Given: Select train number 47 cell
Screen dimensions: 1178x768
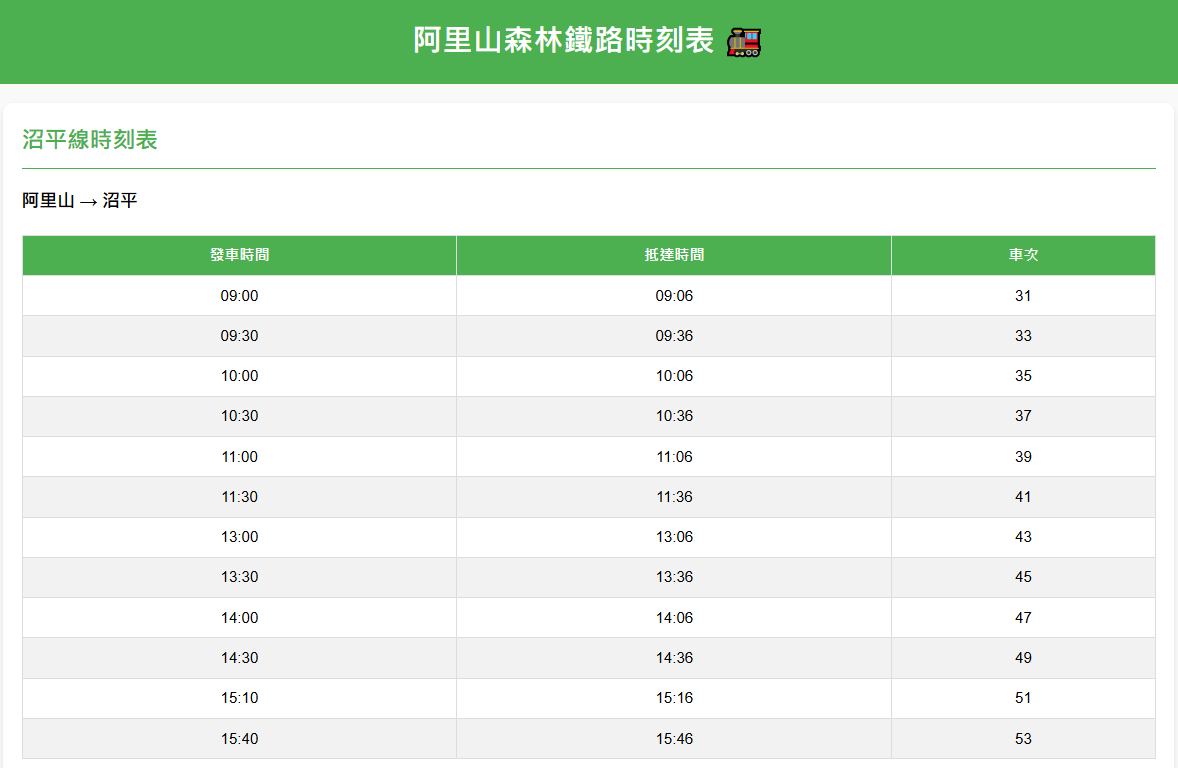Looking at the screenshot, I should click(1023, 618).
